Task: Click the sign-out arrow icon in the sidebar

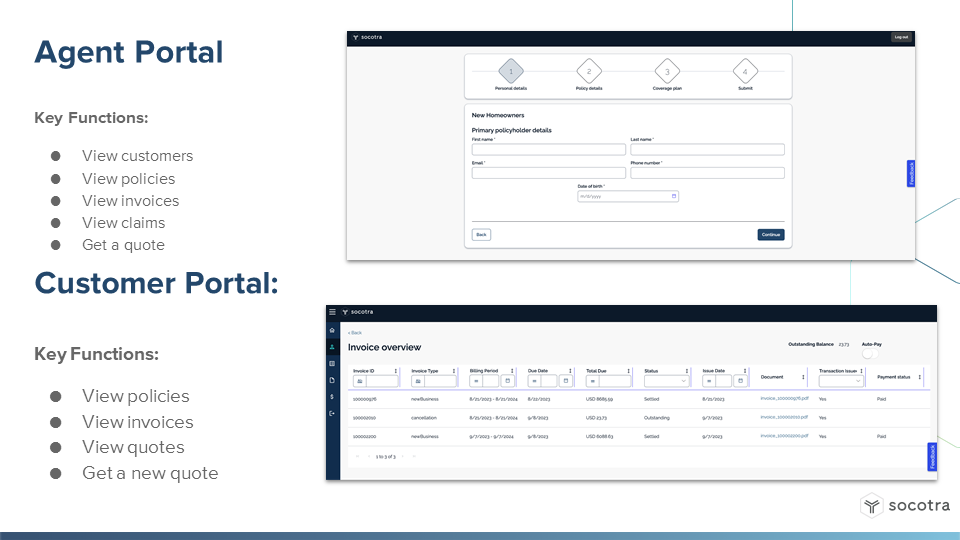Action: pyautogui.click(x=332, y=413)
